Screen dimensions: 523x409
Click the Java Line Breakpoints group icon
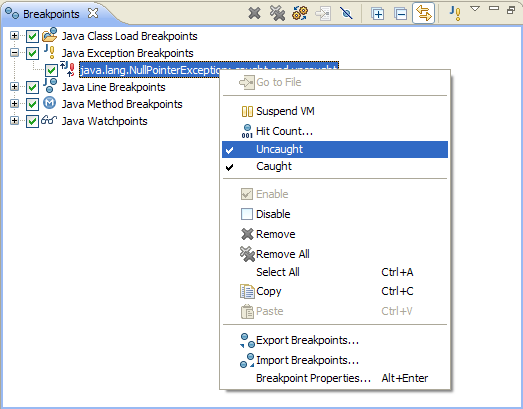(x=50, y=86)
